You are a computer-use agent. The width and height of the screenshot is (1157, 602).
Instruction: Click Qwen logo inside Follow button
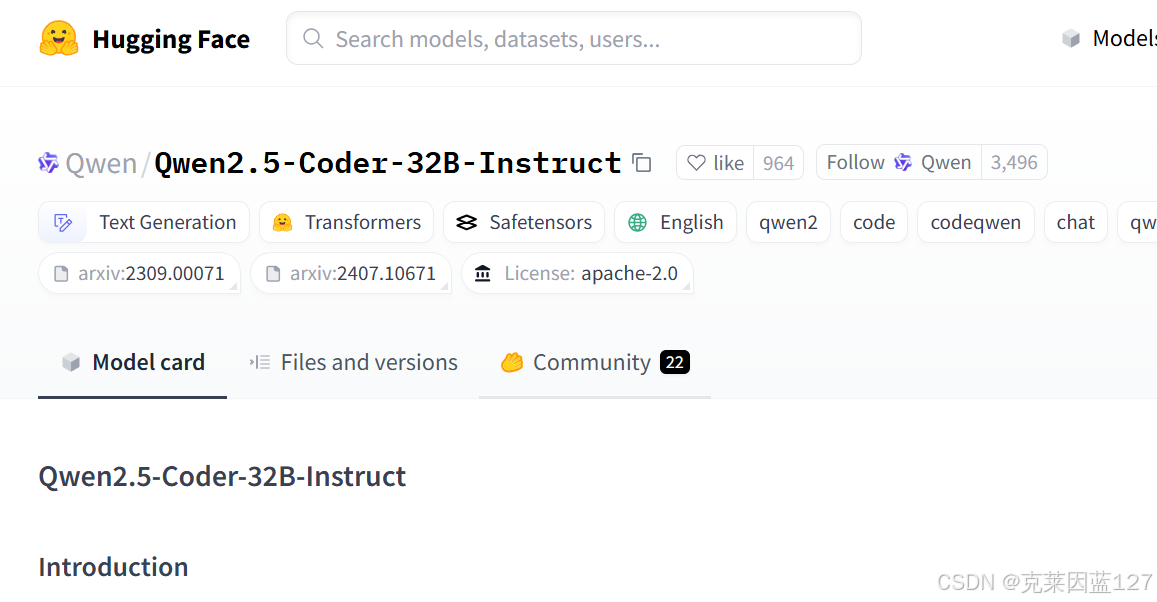tap(903, 162)
